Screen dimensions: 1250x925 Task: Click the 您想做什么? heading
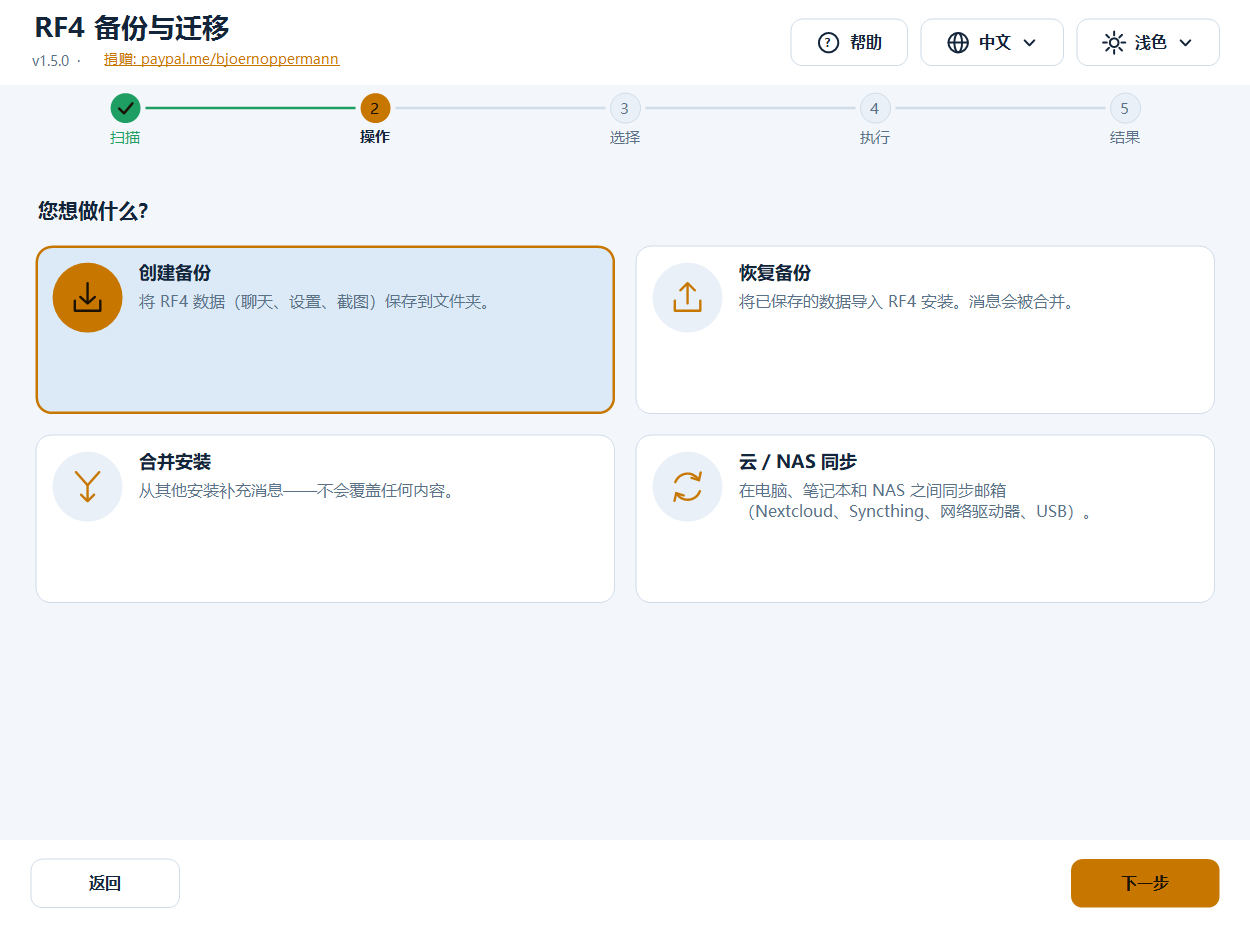(x=93, y=211)
